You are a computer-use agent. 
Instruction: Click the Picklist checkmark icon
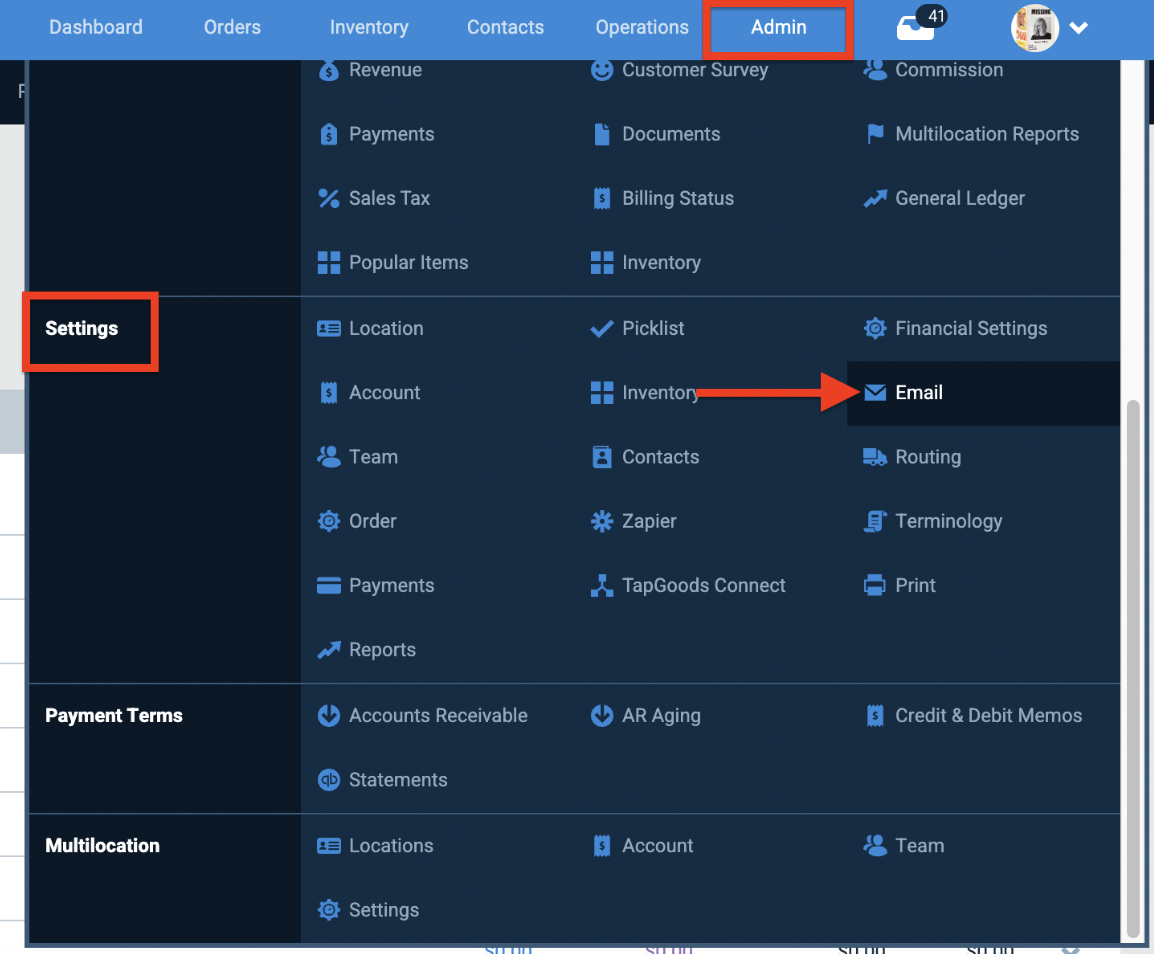601,328
